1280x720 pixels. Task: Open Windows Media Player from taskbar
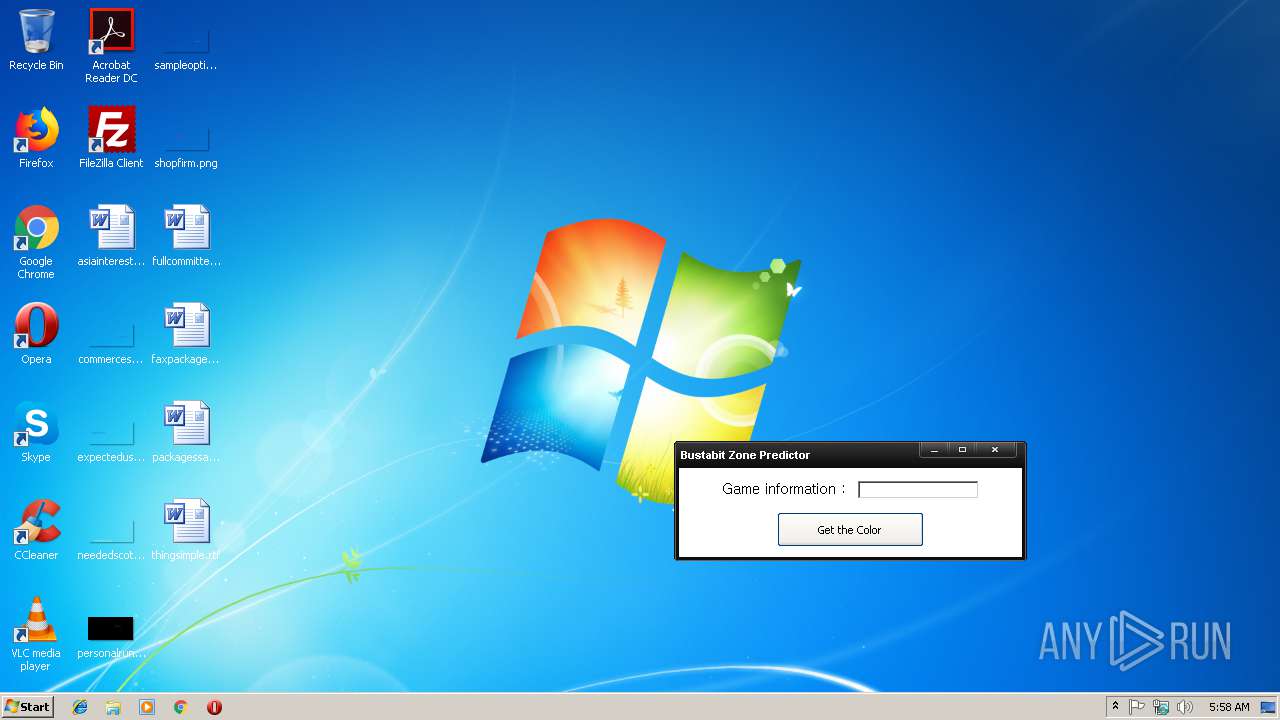[x=147, y=707]
